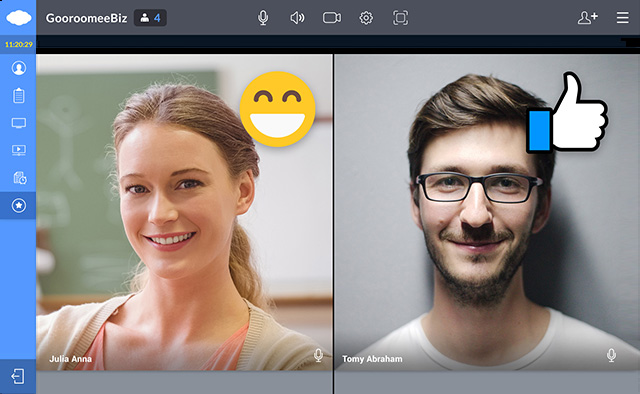Click the 11:20:29 clock display
This screenshot has height=394, width=640.
(18, 44)
